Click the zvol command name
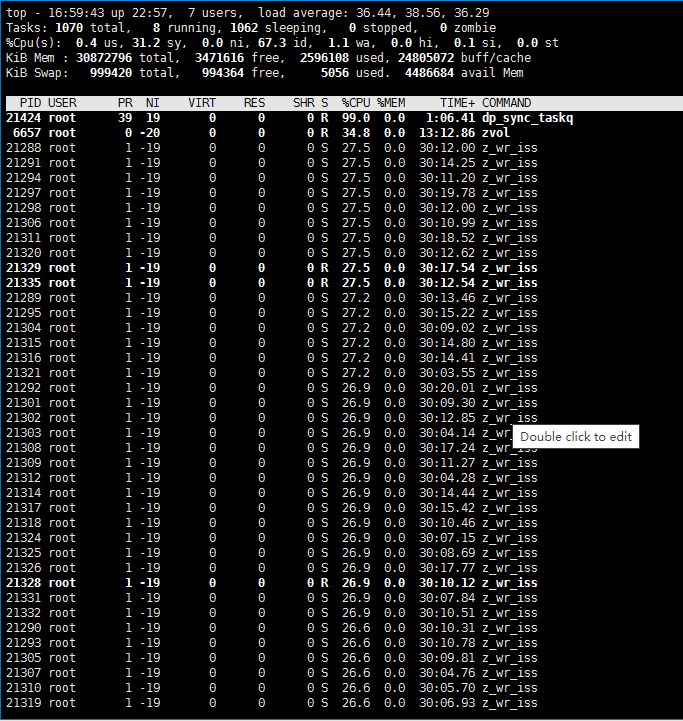This screenshot has height=721, width=683. coord(496,133)
